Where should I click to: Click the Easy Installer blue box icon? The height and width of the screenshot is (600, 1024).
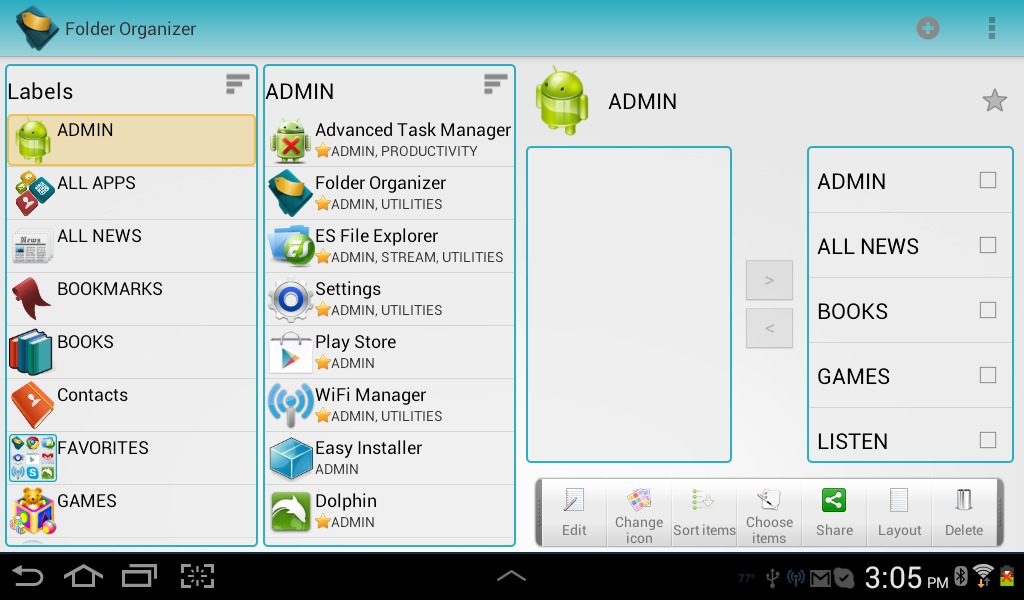pos(291,458)
